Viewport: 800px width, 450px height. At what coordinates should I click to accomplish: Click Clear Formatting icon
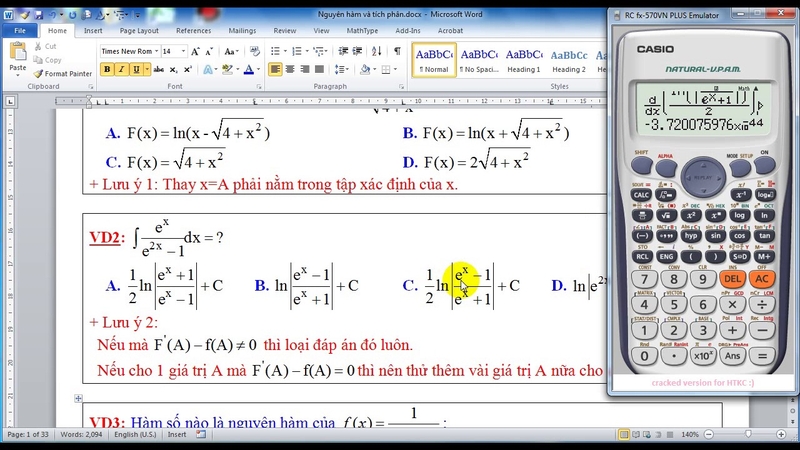coord(255,51)
